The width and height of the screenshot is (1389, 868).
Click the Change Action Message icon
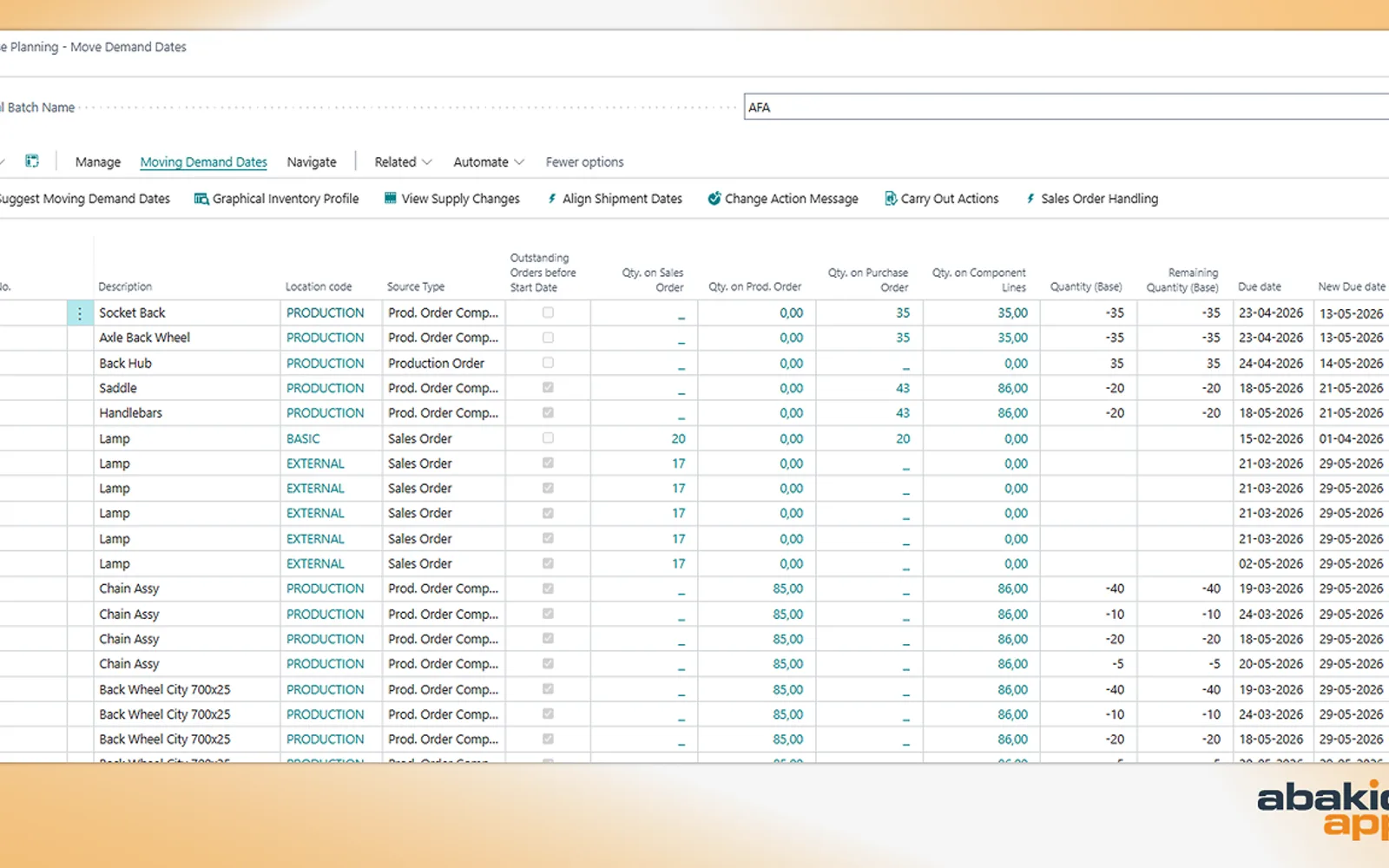coord(714,199)
